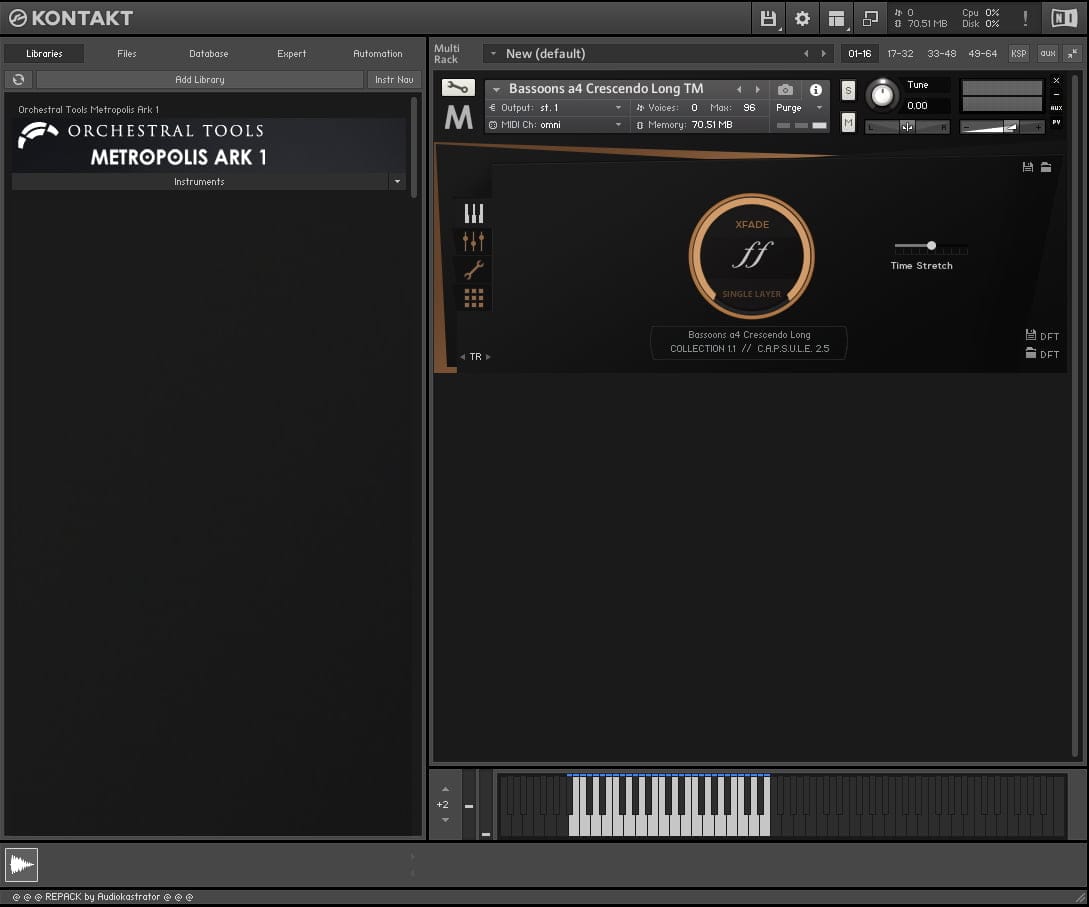Open the wrench settings page in instrument
1089x907 pixels.
pos(474,269)
